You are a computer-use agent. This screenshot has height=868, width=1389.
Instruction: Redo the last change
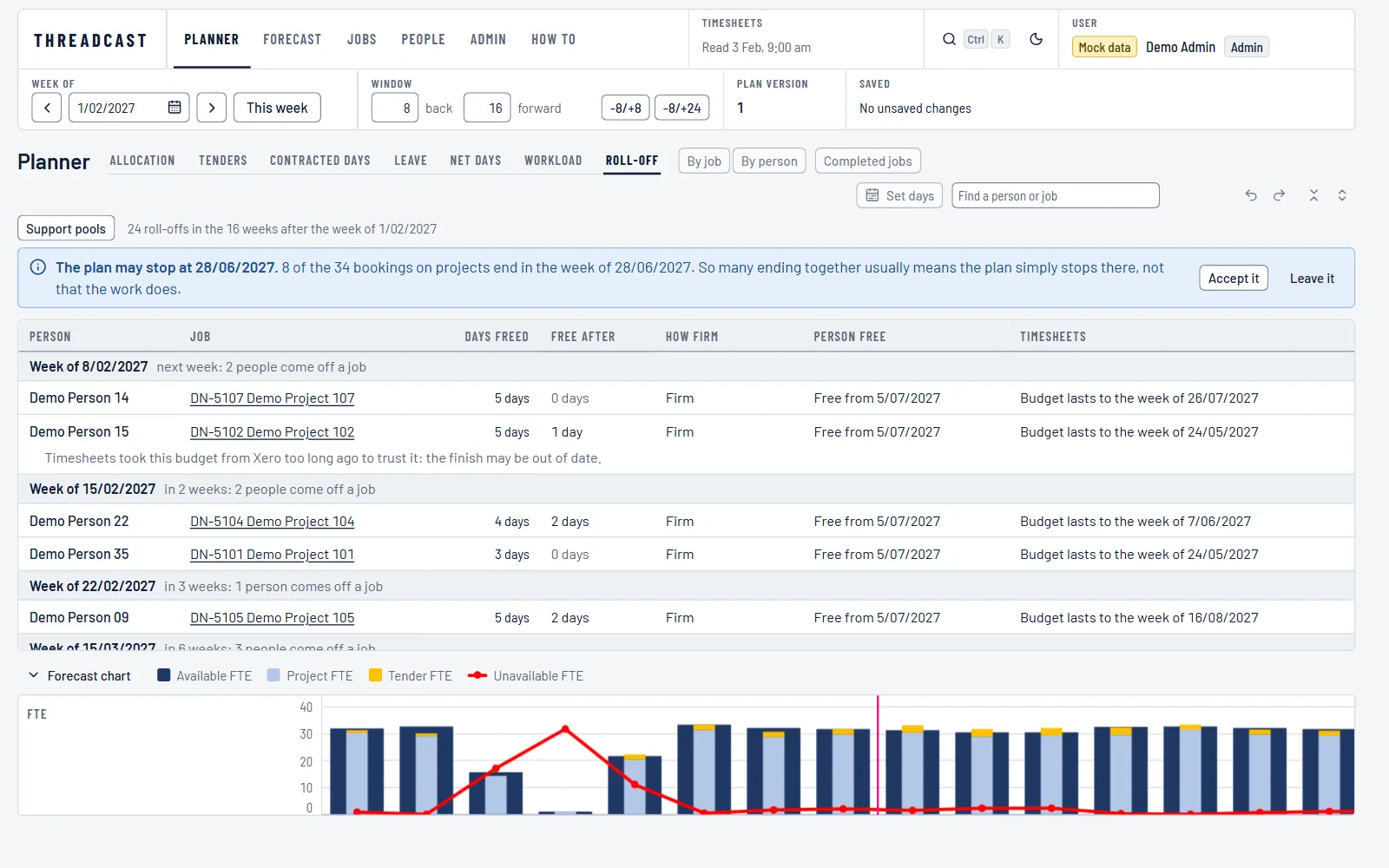[x=1279, y=195]
